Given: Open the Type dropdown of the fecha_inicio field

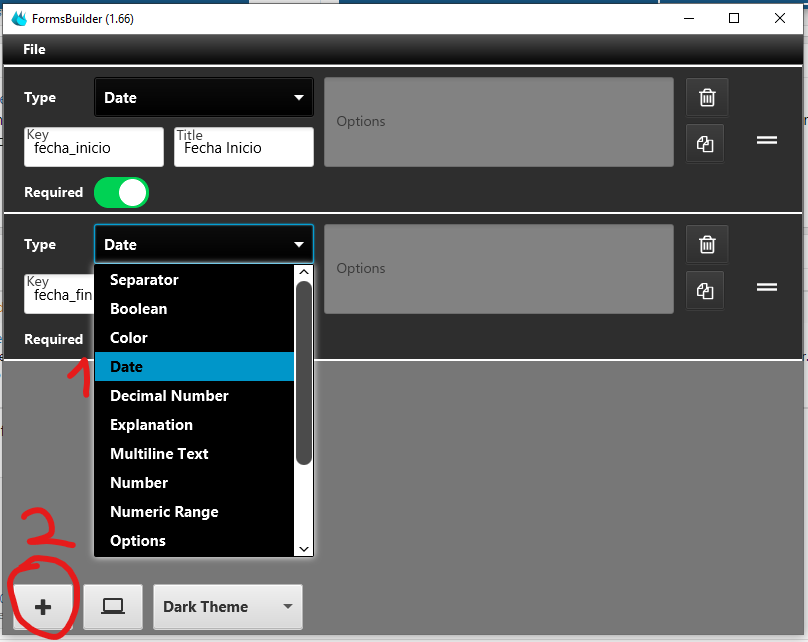Looking at the screenshot, I should point(204,97).
